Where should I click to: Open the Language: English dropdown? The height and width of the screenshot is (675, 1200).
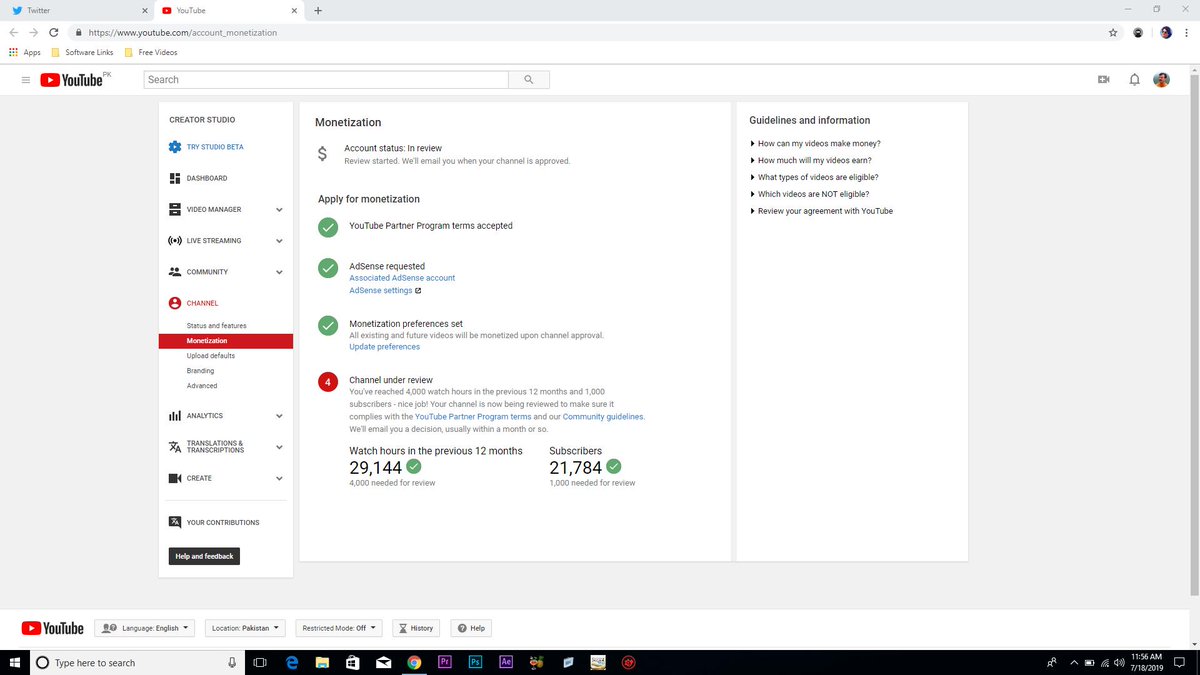tap(146, 628)
